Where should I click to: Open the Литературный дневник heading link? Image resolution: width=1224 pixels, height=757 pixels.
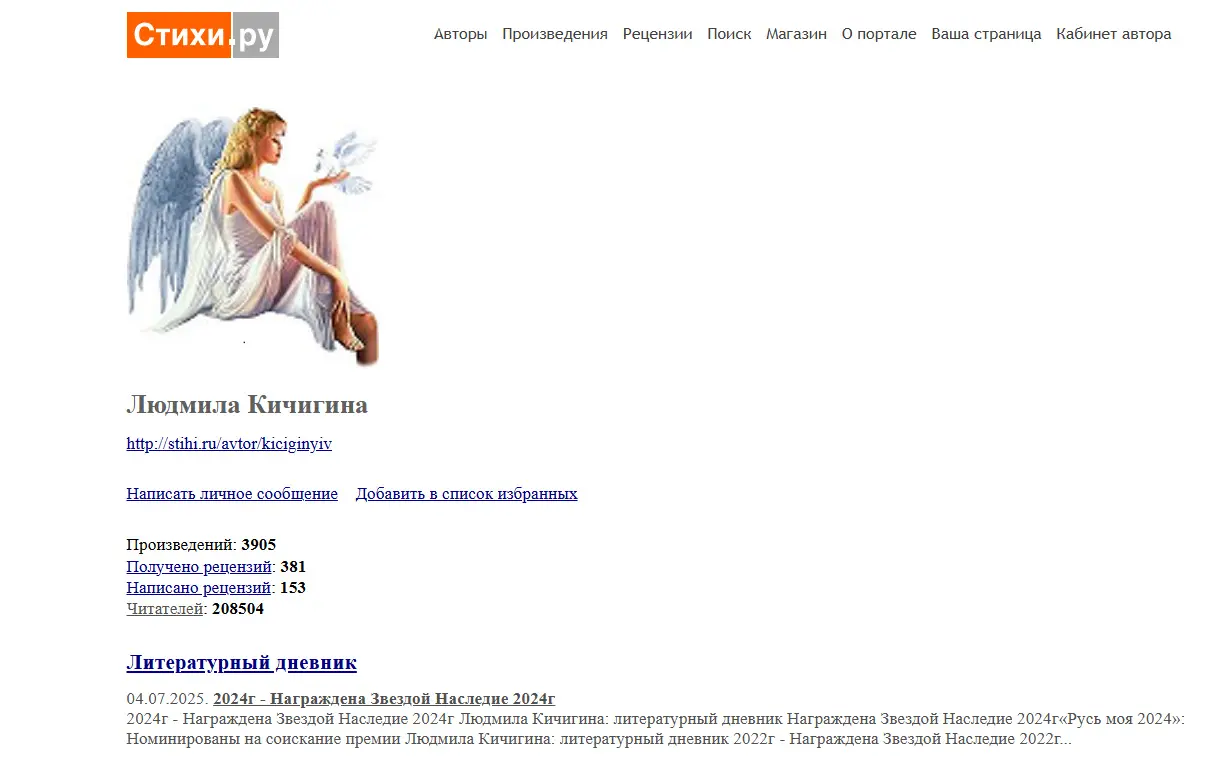[241, 663]
